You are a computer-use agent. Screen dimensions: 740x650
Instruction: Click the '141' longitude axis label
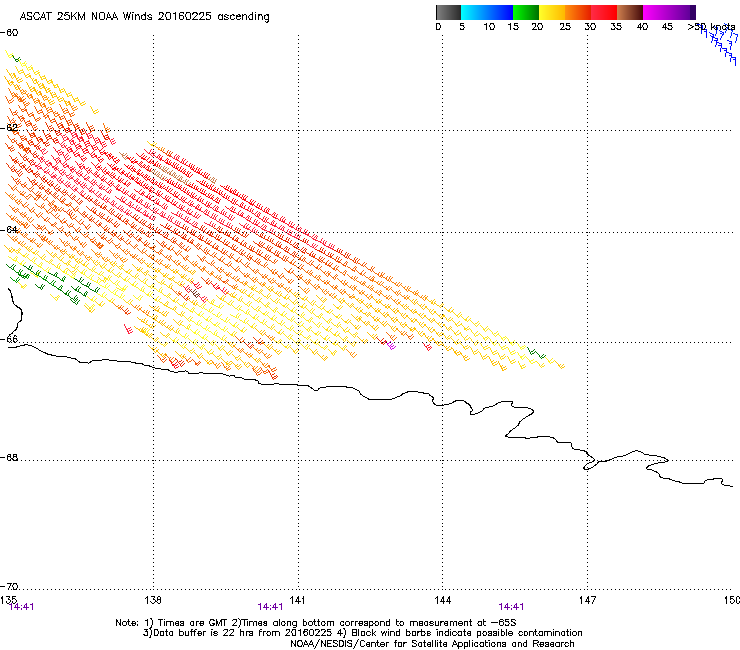click(x=297, y=600)
